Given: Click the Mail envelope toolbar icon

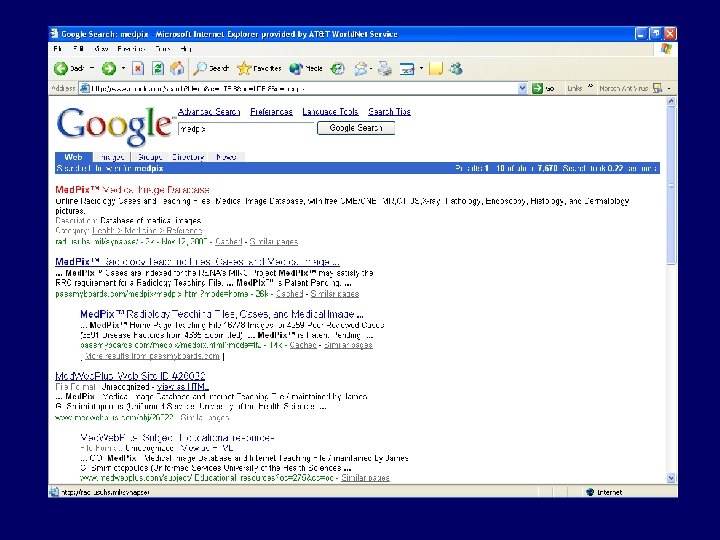Looking at the screenshot, I should tap(361, 68).
